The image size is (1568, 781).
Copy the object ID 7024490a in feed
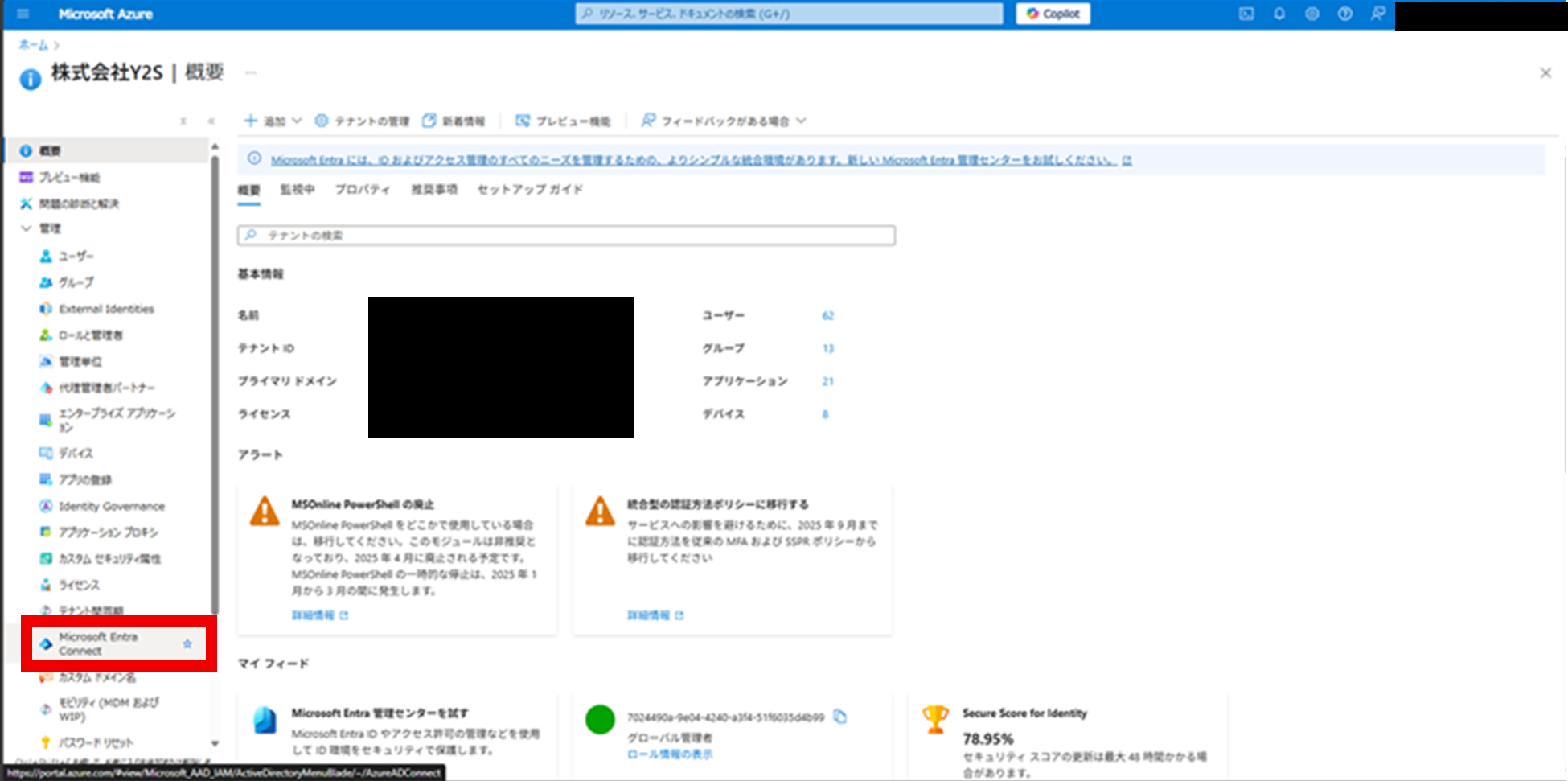(840, 717)
